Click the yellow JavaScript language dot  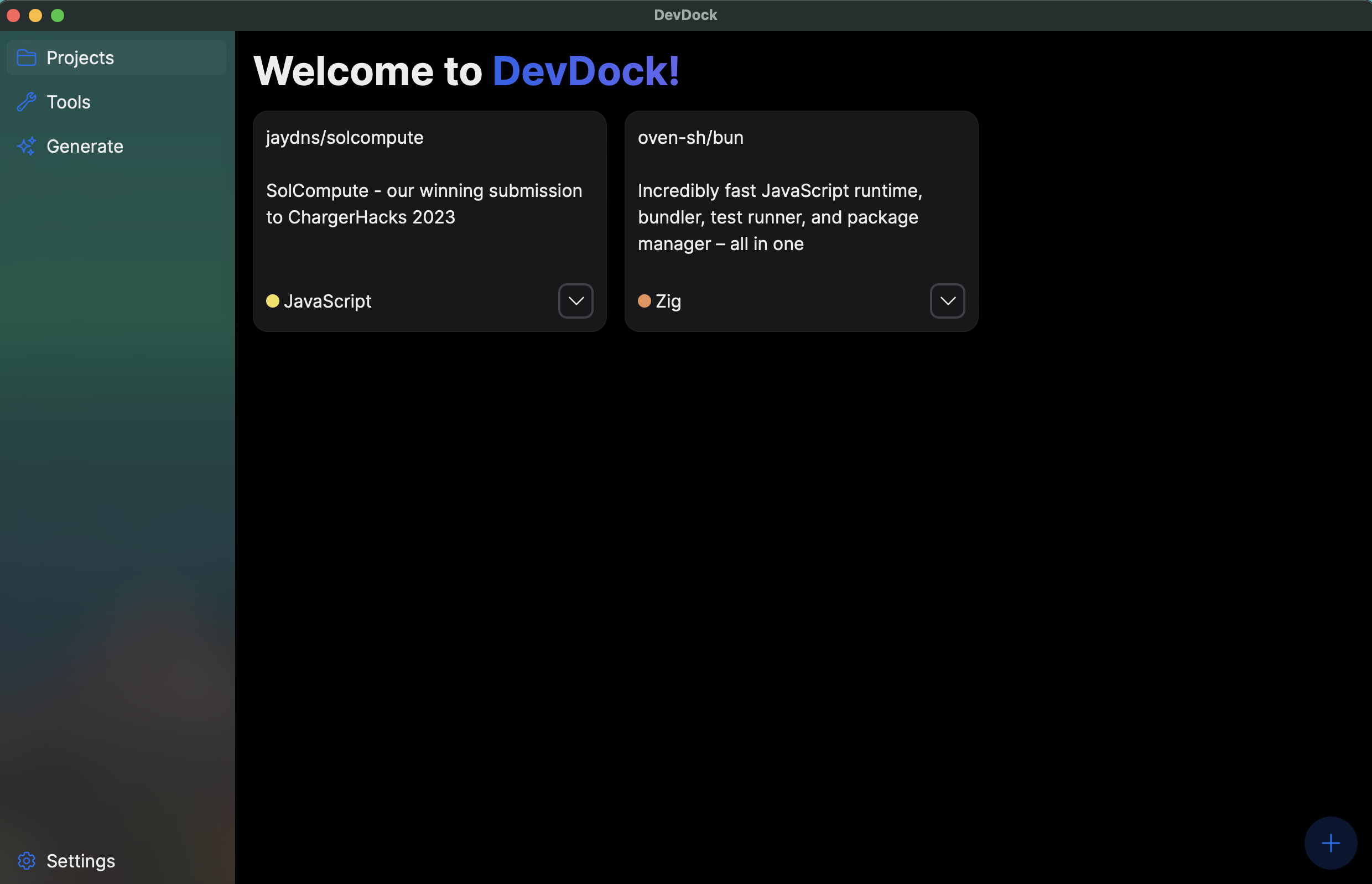click(273, 301)
